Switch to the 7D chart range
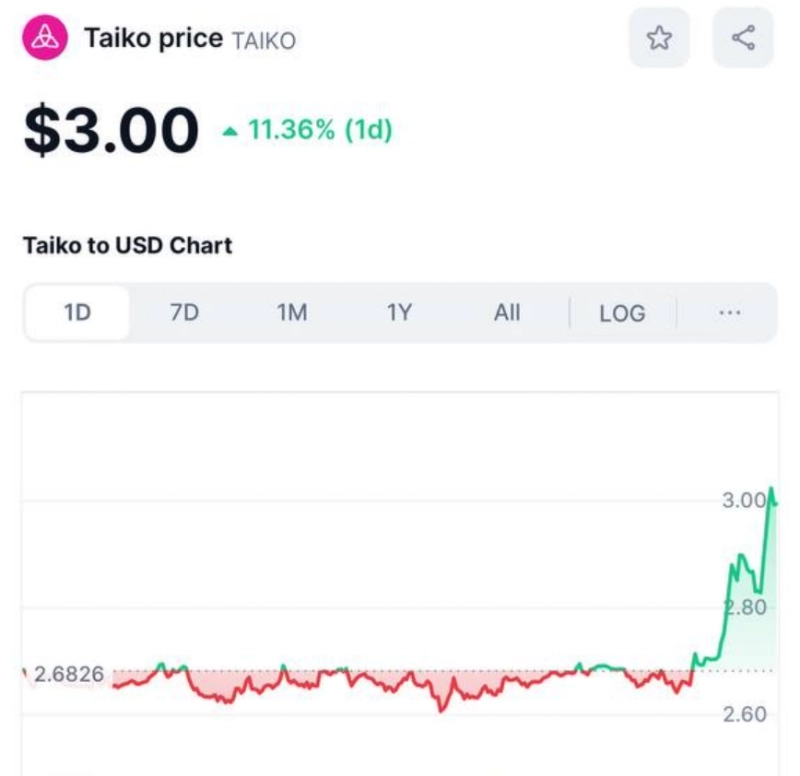The height and width of the screenshot is (776, 800). [x=185, y=313]
